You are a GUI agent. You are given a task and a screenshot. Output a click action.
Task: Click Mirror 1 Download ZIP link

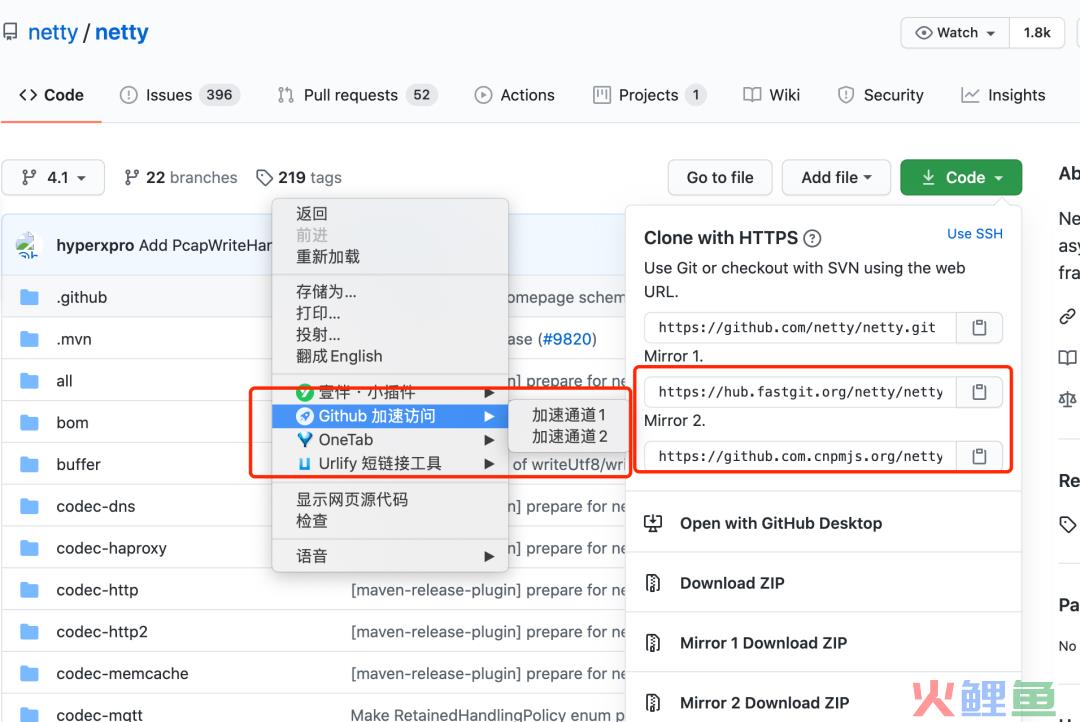point(763,643)
